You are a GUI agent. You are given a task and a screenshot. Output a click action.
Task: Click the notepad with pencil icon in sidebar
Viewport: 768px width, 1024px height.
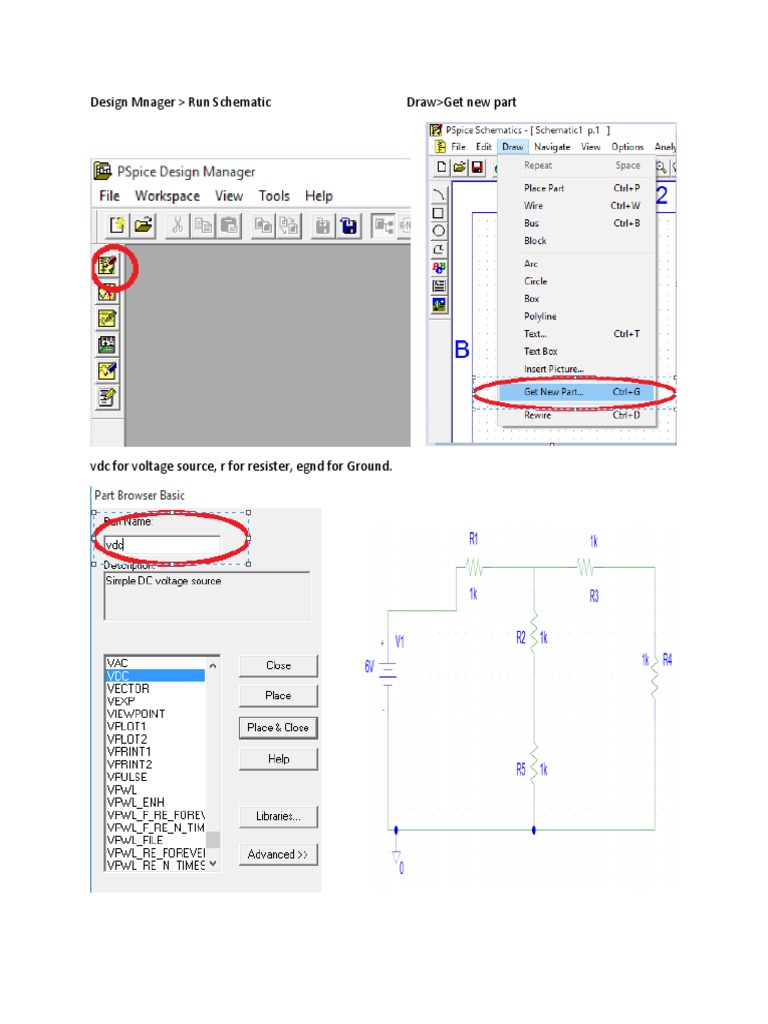pos(107,397)
